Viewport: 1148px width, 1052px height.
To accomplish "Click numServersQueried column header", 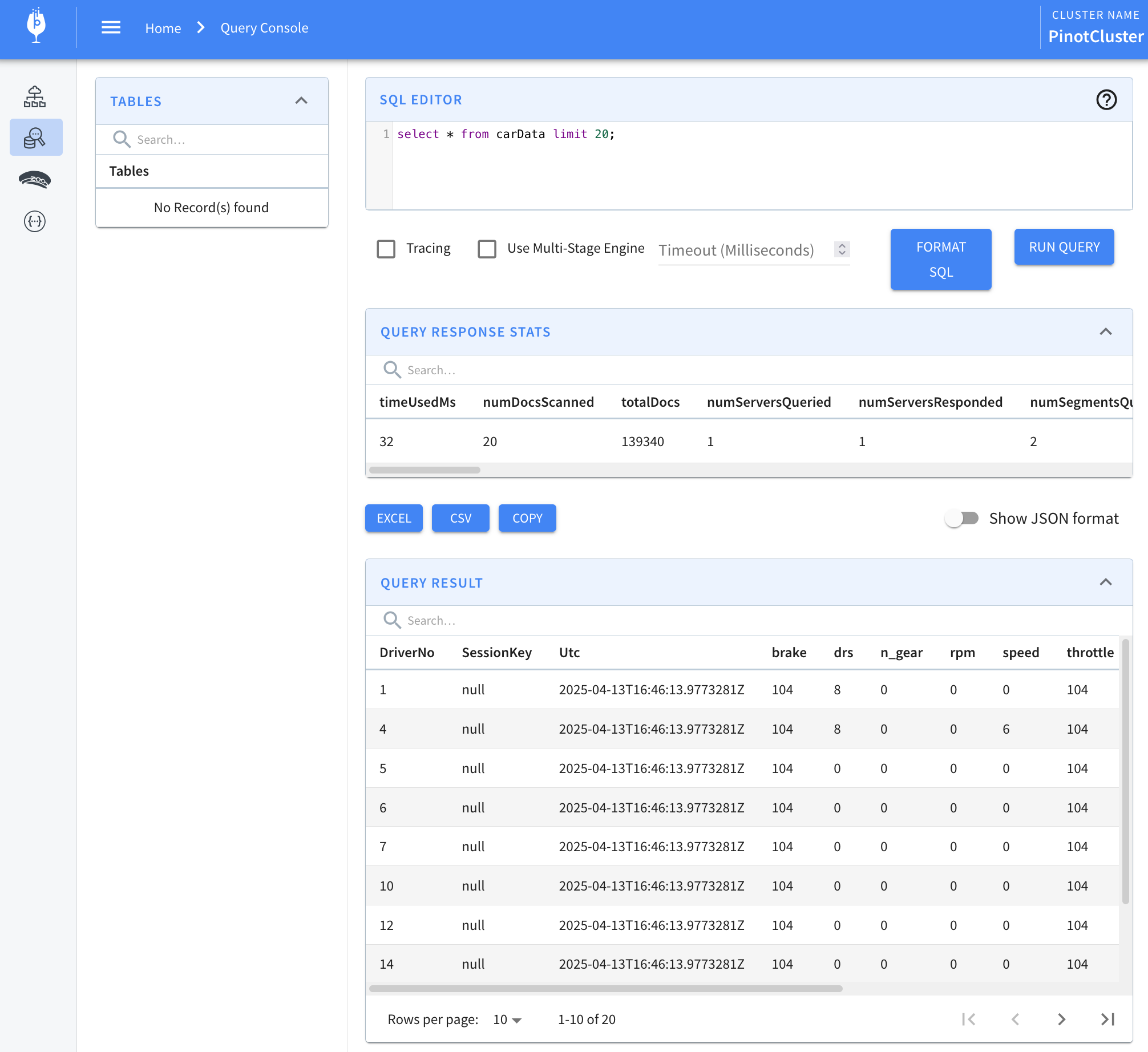I will tap(769, 402).
